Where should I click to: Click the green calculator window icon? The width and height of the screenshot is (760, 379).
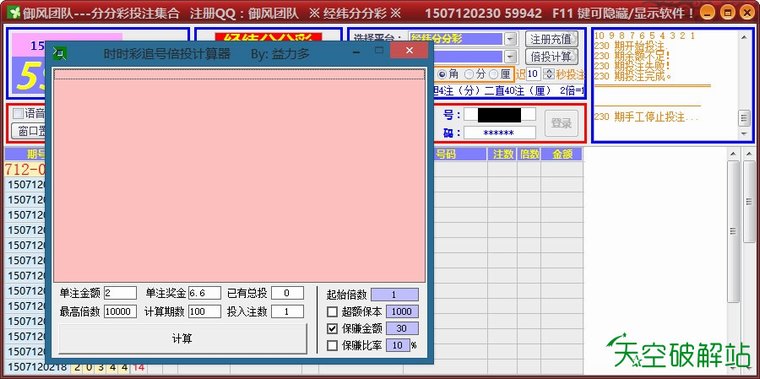[x=60, y=53]
